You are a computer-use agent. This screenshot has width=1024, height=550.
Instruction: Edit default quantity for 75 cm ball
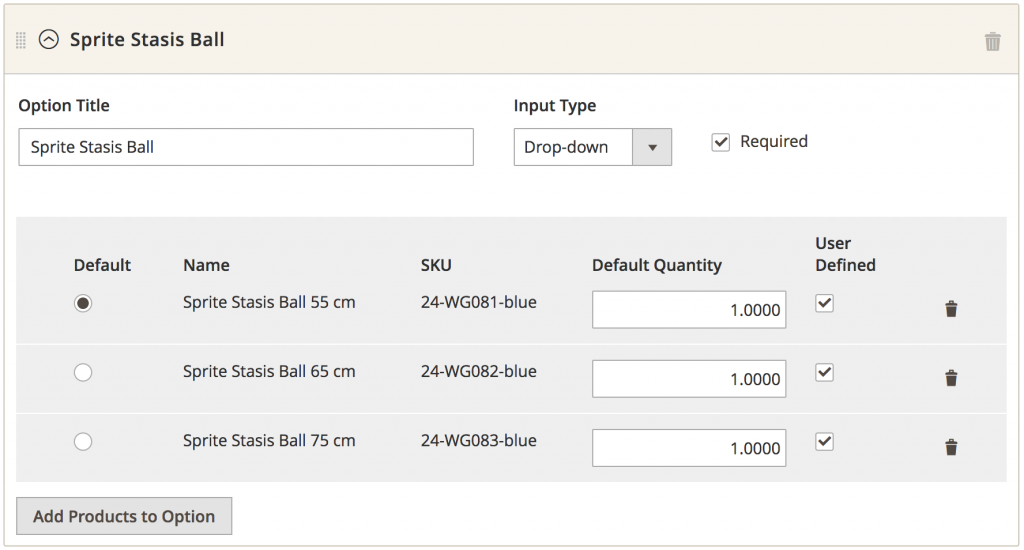(689, 448)
